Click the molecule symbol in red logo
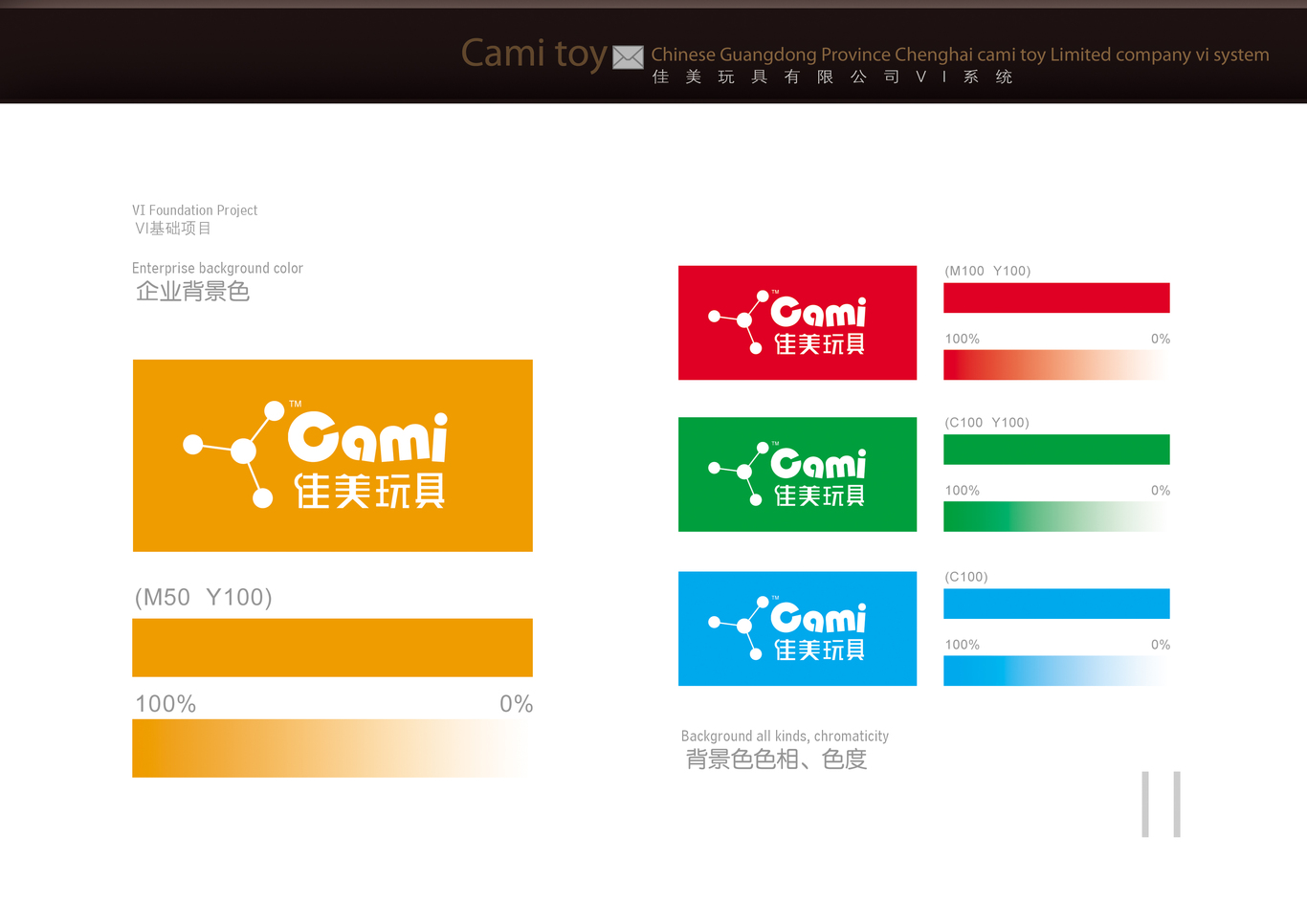Image resolution: width=1307 pixels, height=924 pixels. coord(739,321)
